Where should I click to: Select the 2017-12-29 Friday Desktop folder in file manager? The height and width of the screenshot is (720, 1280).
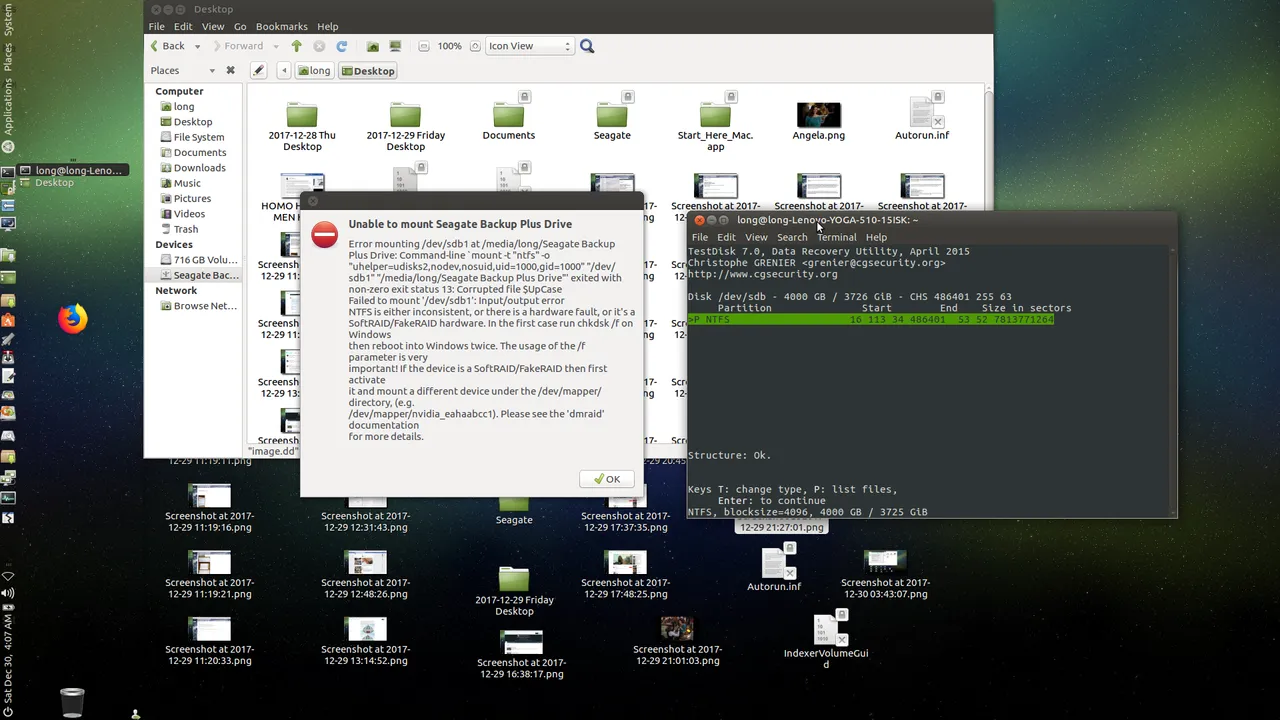[405, 114]
